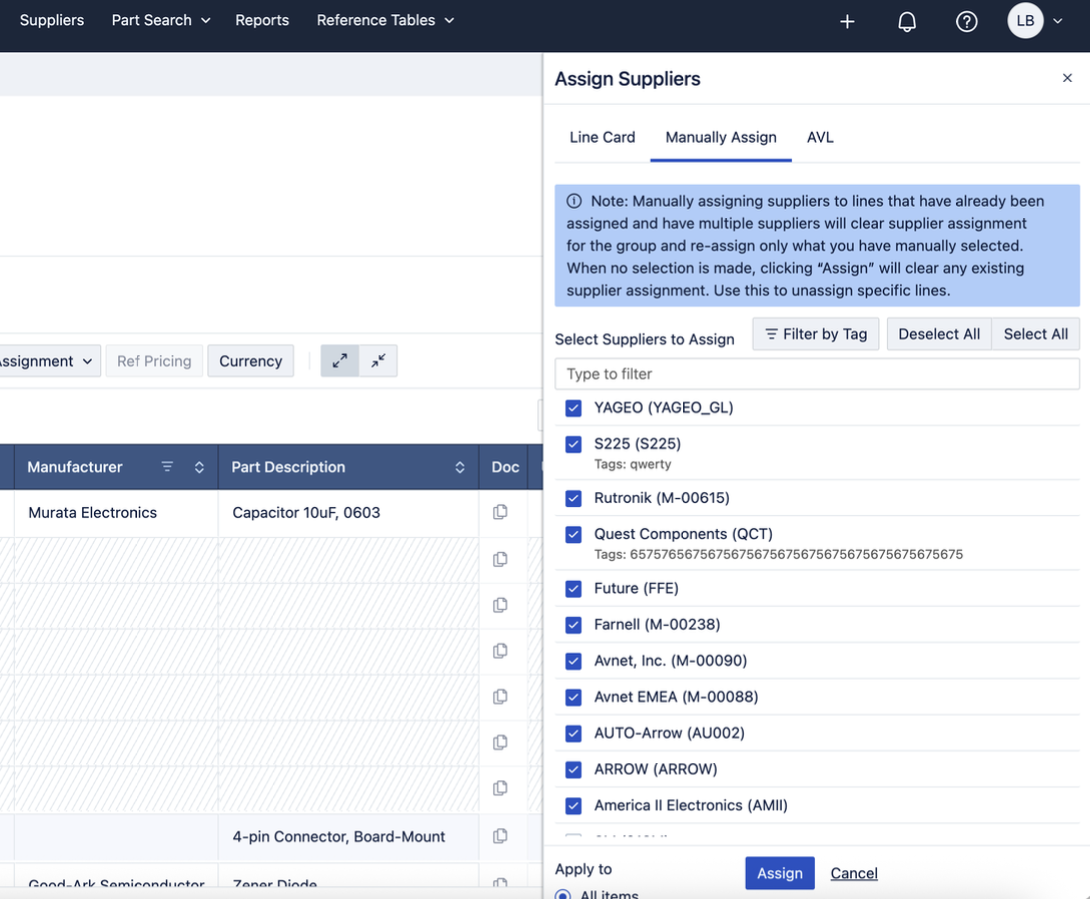The height and width of the screenshot is (904, 1090).
Task: Uncheck AUTO-Arrow (AU002) supplier
Action: point(574,734)
